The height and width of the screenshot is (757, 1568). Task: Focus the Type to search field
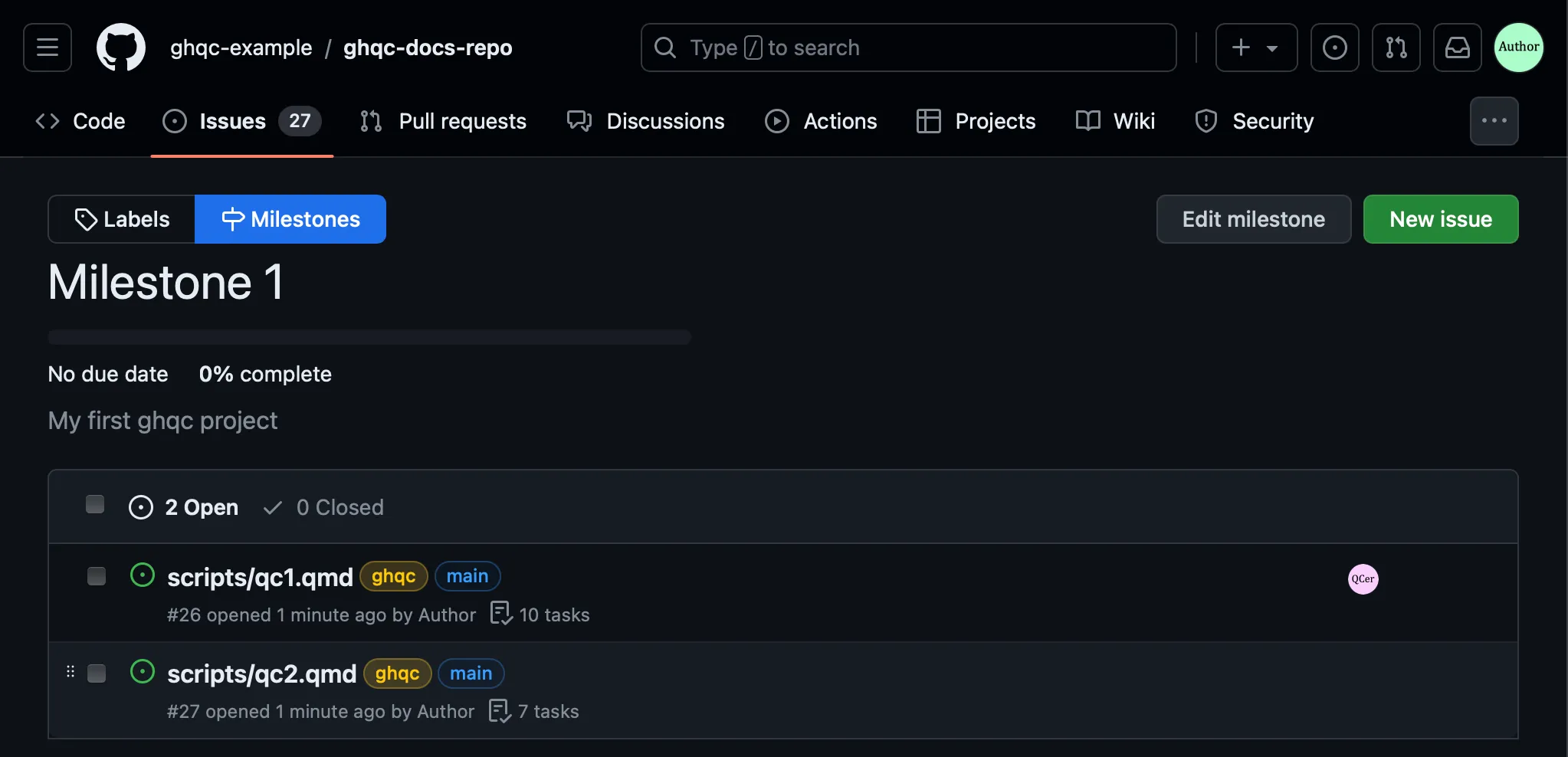pyautogui.click(x=908, y=48)
